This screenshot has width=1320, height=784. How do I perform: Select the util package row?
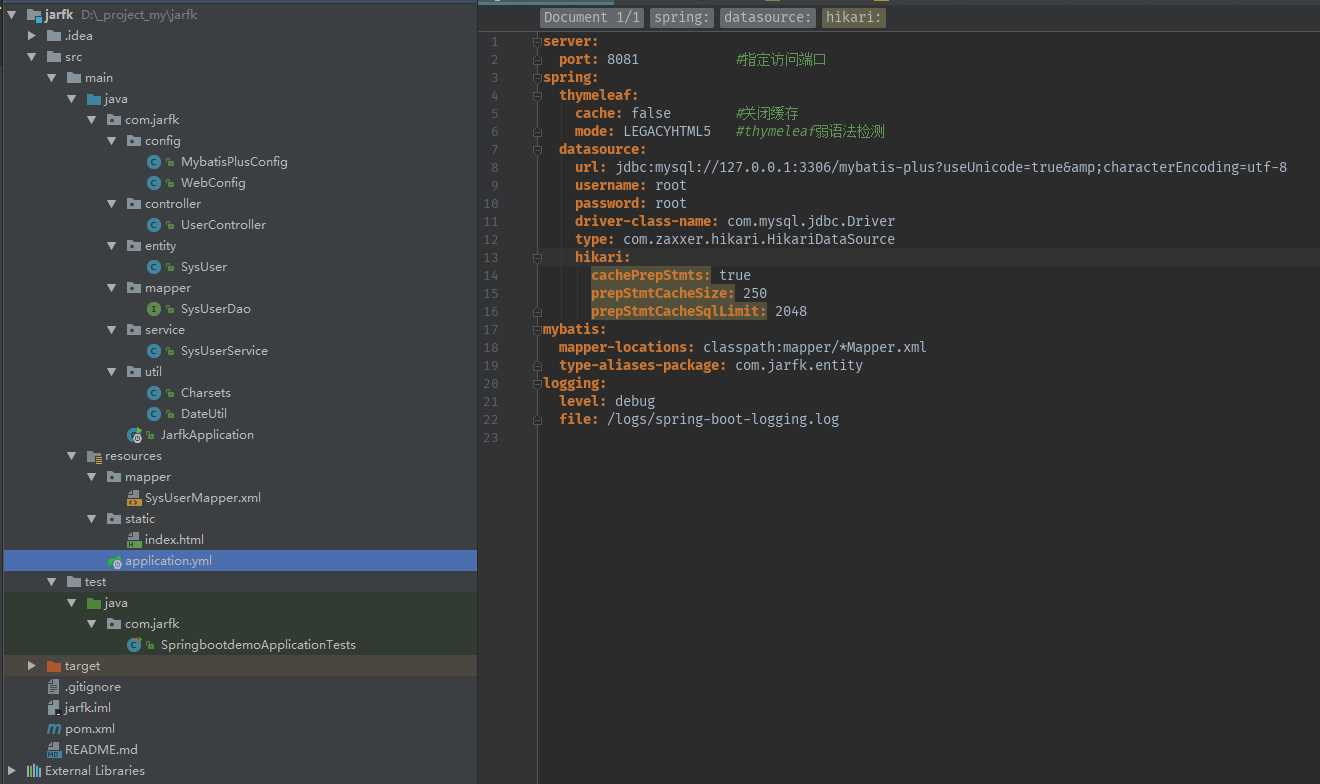[x=240, y=372]
